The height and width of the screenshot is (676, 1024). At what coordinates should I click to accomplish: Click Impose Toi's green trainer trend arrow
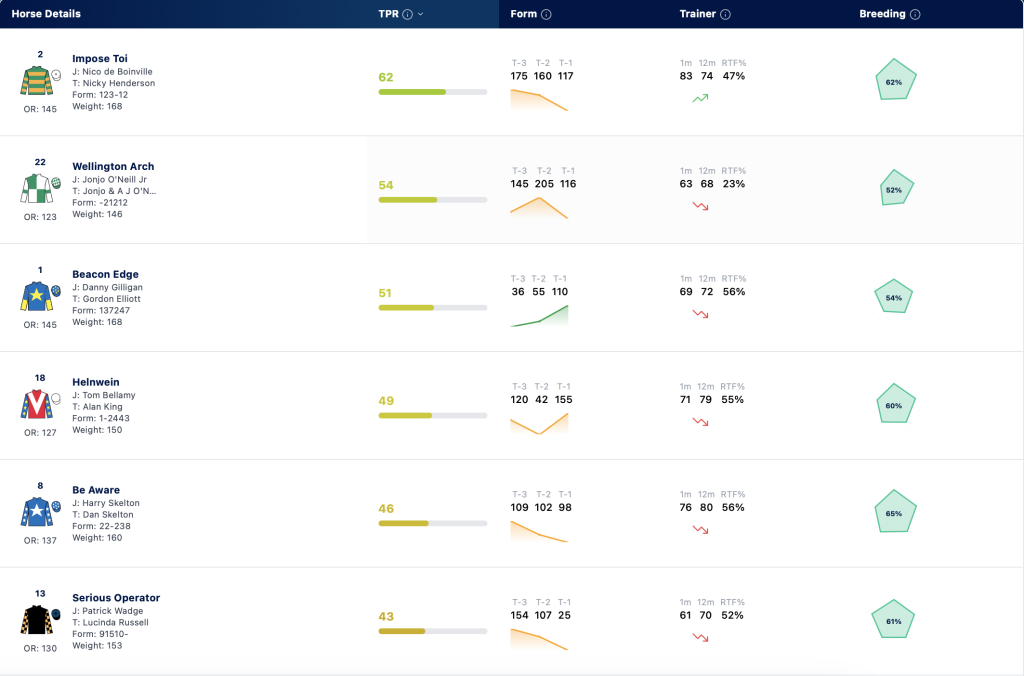(700, 99)
